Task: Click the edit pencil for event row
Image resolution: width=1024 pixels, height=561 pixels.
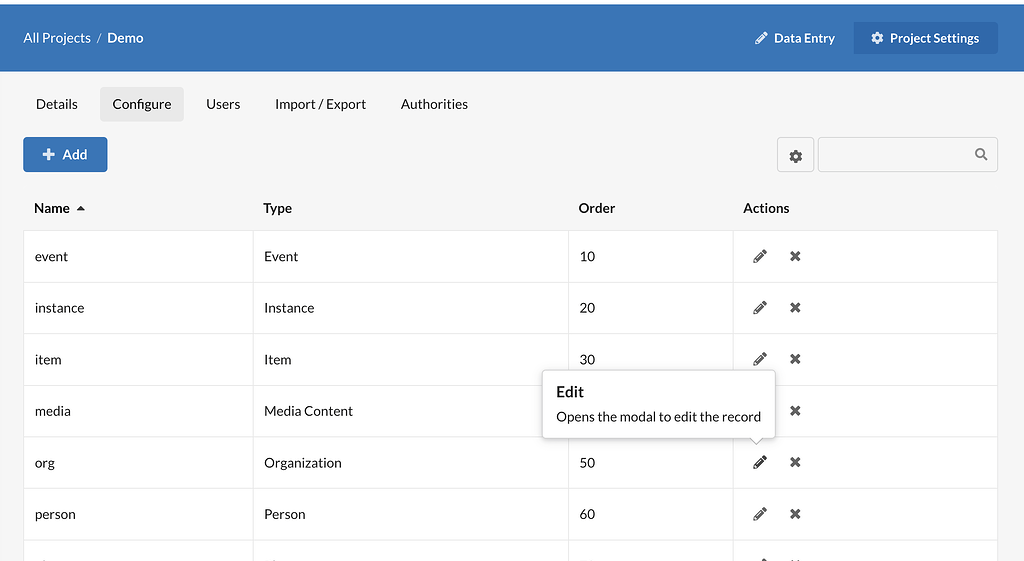Action: click(760, 256)
